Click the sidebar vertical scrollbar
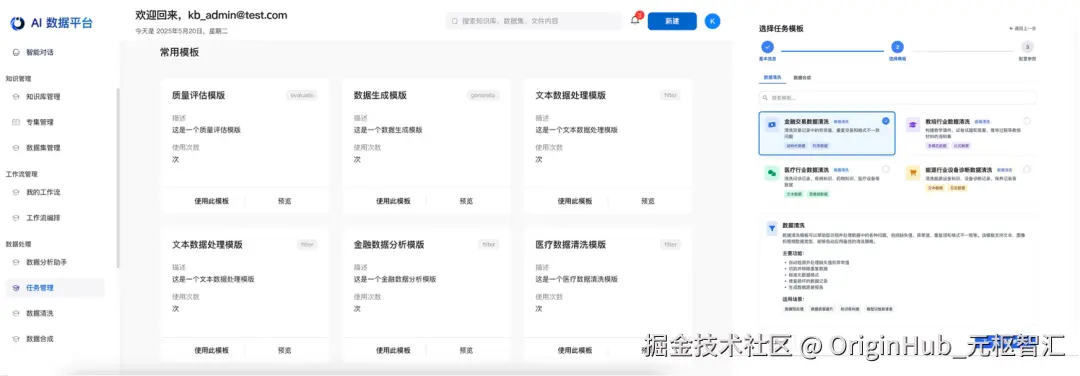1080x376 pixels. coord(118,178)
